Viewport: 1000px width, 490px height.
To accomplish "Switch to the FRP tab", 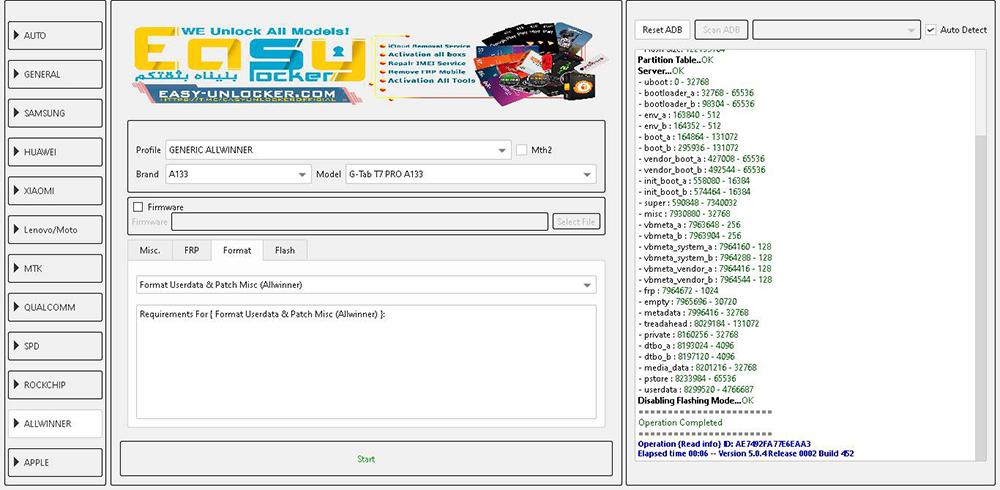I will pos(192,251).
